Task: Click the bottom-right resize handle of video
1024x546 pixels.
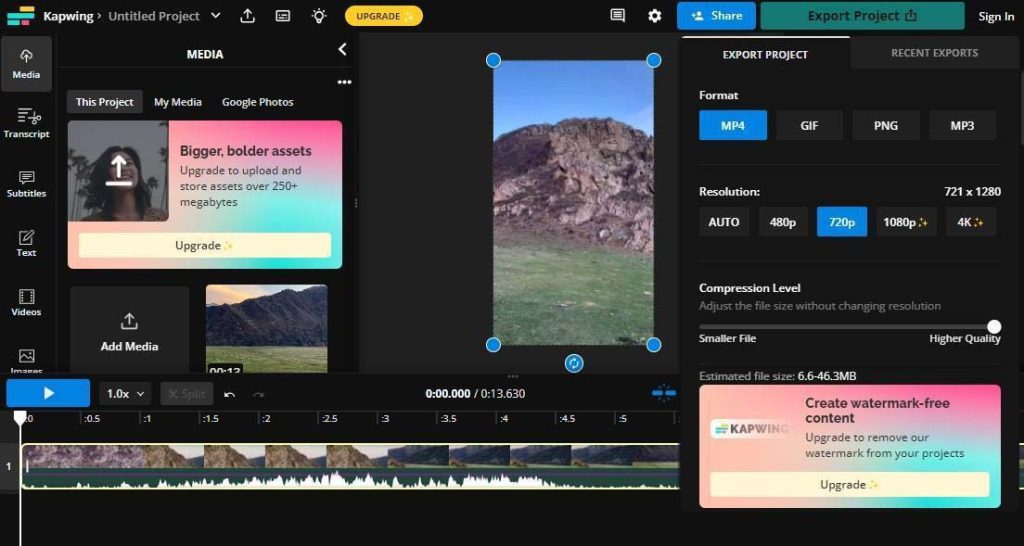Action: (x=654, y=344)
